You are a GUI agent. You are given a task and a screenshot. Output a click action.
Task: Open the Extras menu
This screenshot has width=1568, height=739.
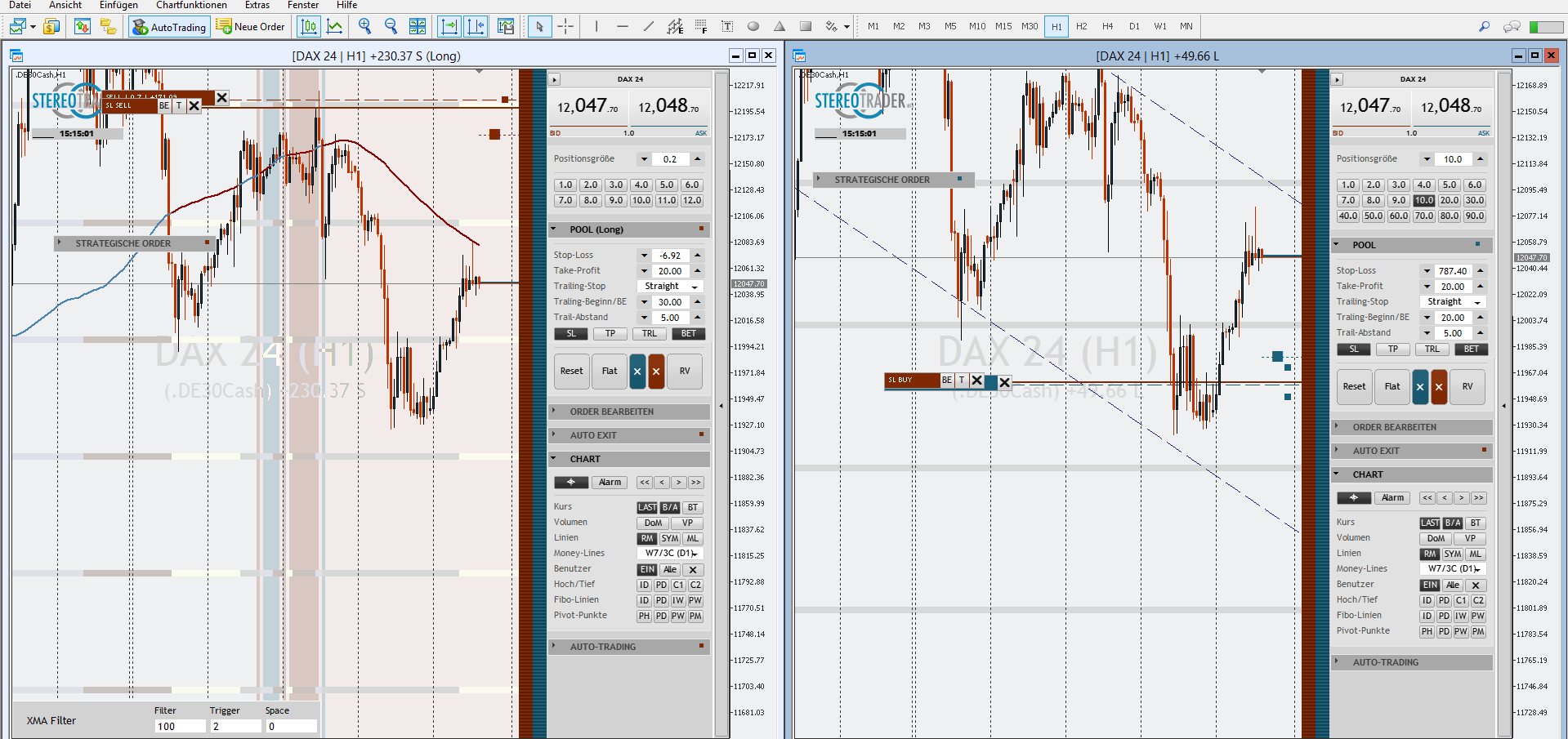tap(257, 5)
